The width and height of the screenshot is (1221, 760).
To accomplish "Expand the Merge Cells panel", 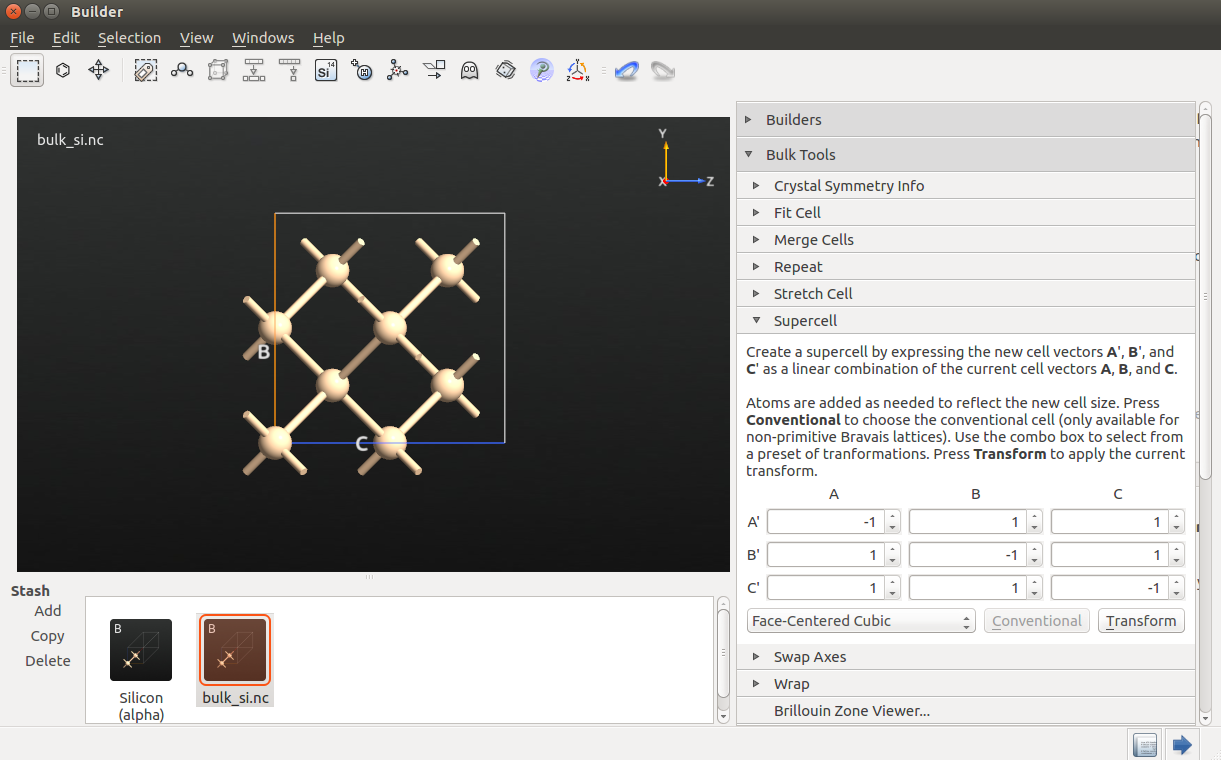I will pos(966,240).
